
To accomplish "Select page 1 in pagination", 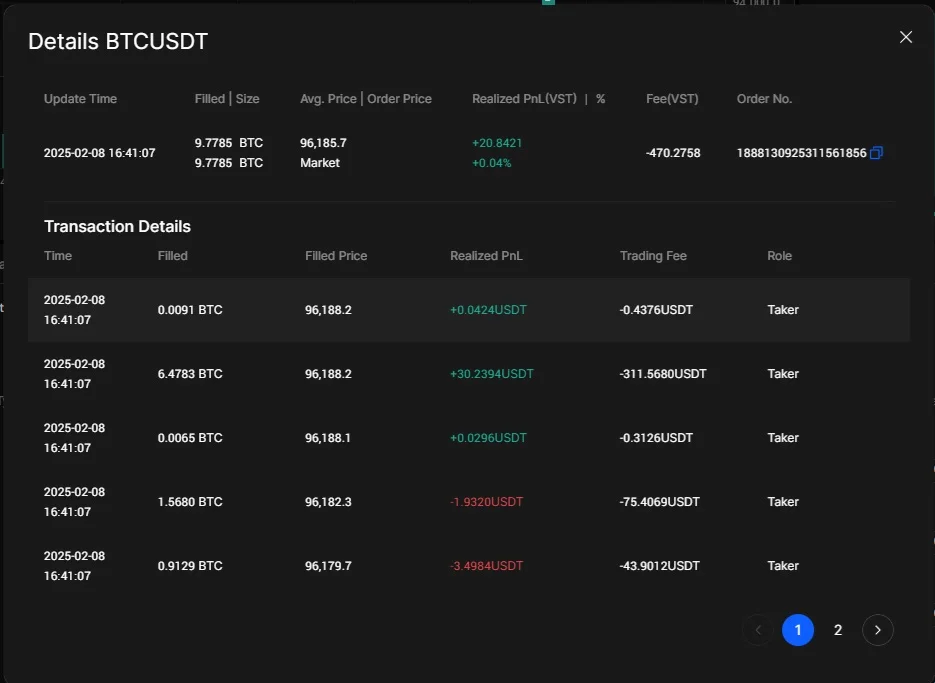I will pos(798,630).
